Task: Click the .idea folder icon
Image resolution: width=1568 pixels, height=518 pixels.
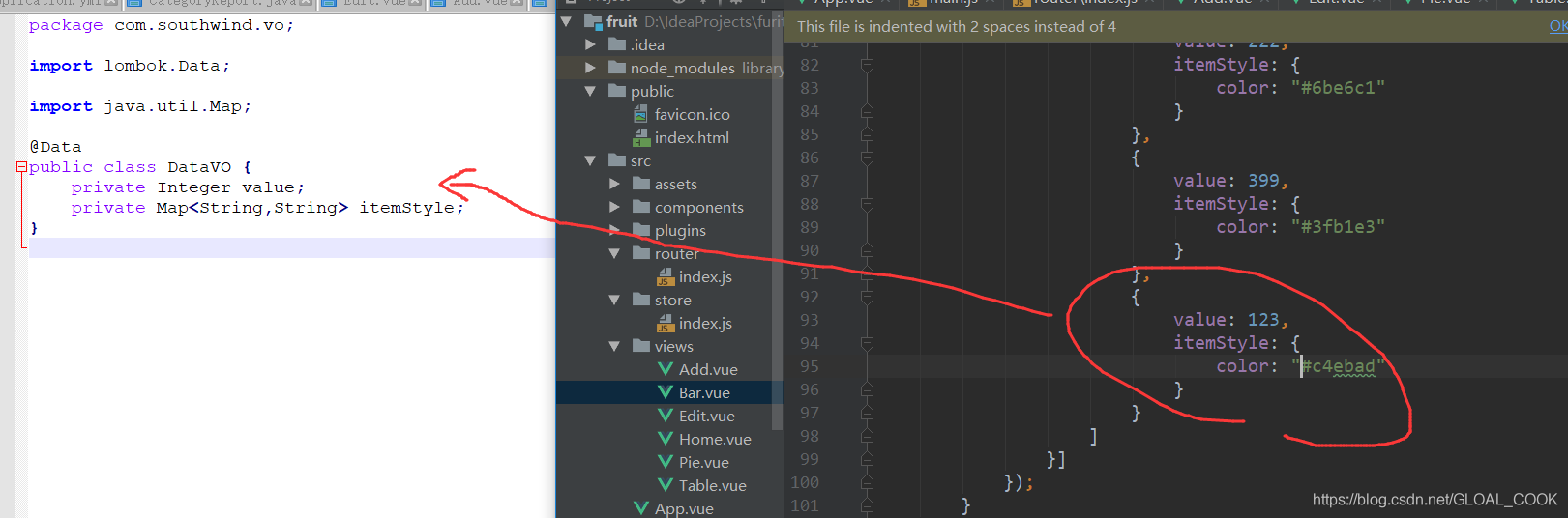Action: (617, 44)
